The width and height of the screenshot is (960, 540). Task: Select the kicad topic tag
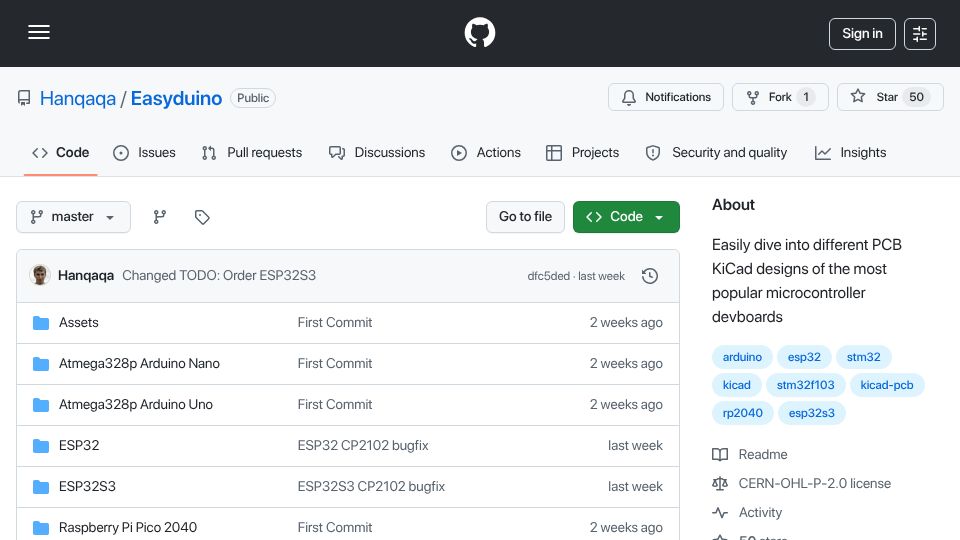pos(737,385)
